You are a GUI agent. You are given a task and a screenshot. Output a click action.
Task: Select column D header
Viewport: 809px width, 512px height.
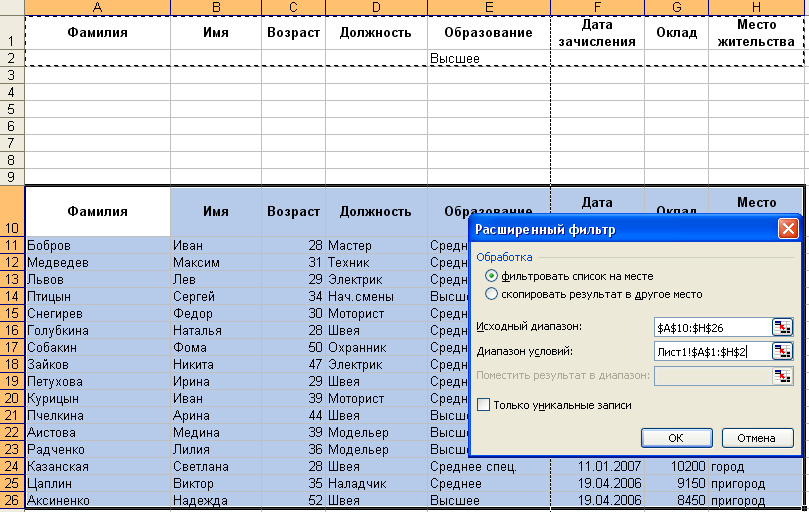(376, 7)
